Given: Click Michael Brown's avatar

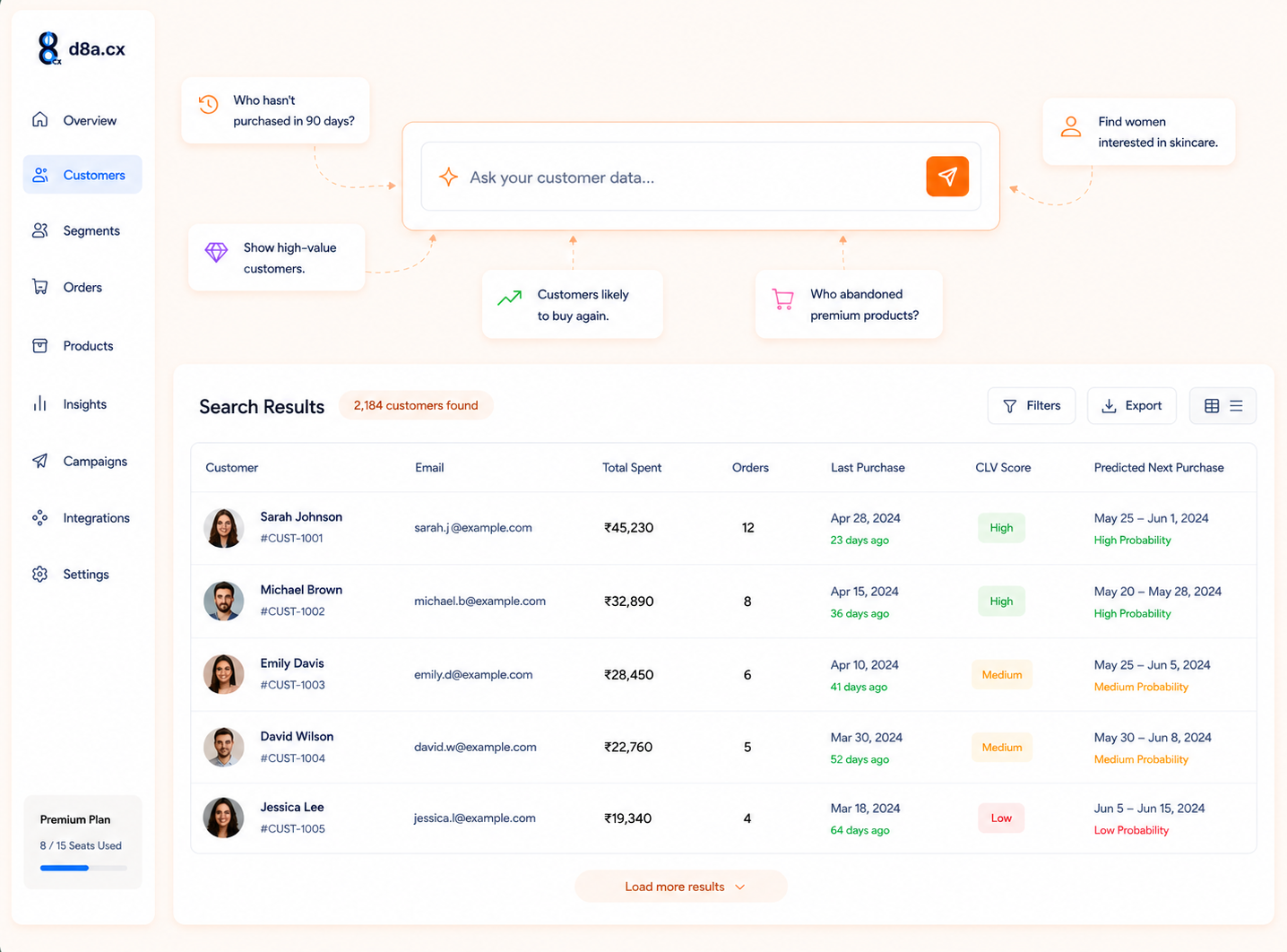Looking at the screenshot, I should (x=224, y=601).
